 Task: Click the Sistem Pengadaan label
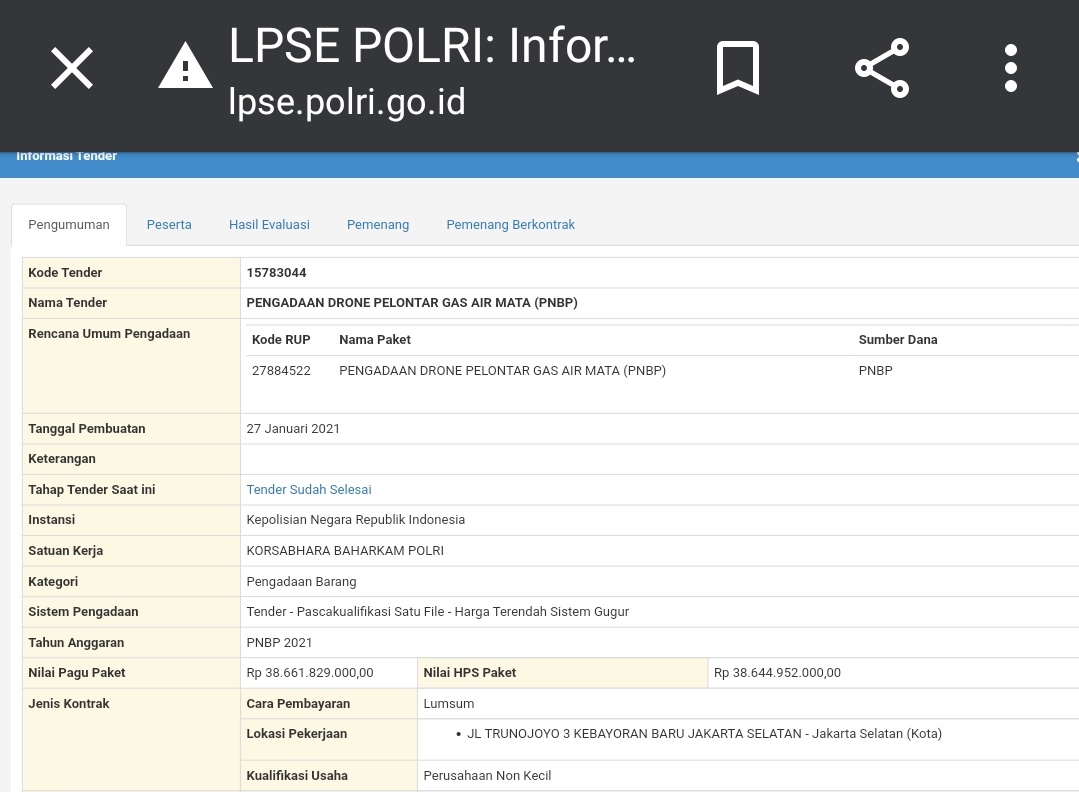point(83,612)
